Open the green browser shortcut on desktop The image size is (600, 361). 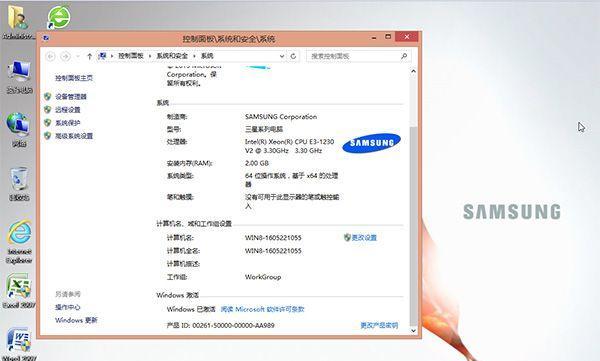pos(59,17)
